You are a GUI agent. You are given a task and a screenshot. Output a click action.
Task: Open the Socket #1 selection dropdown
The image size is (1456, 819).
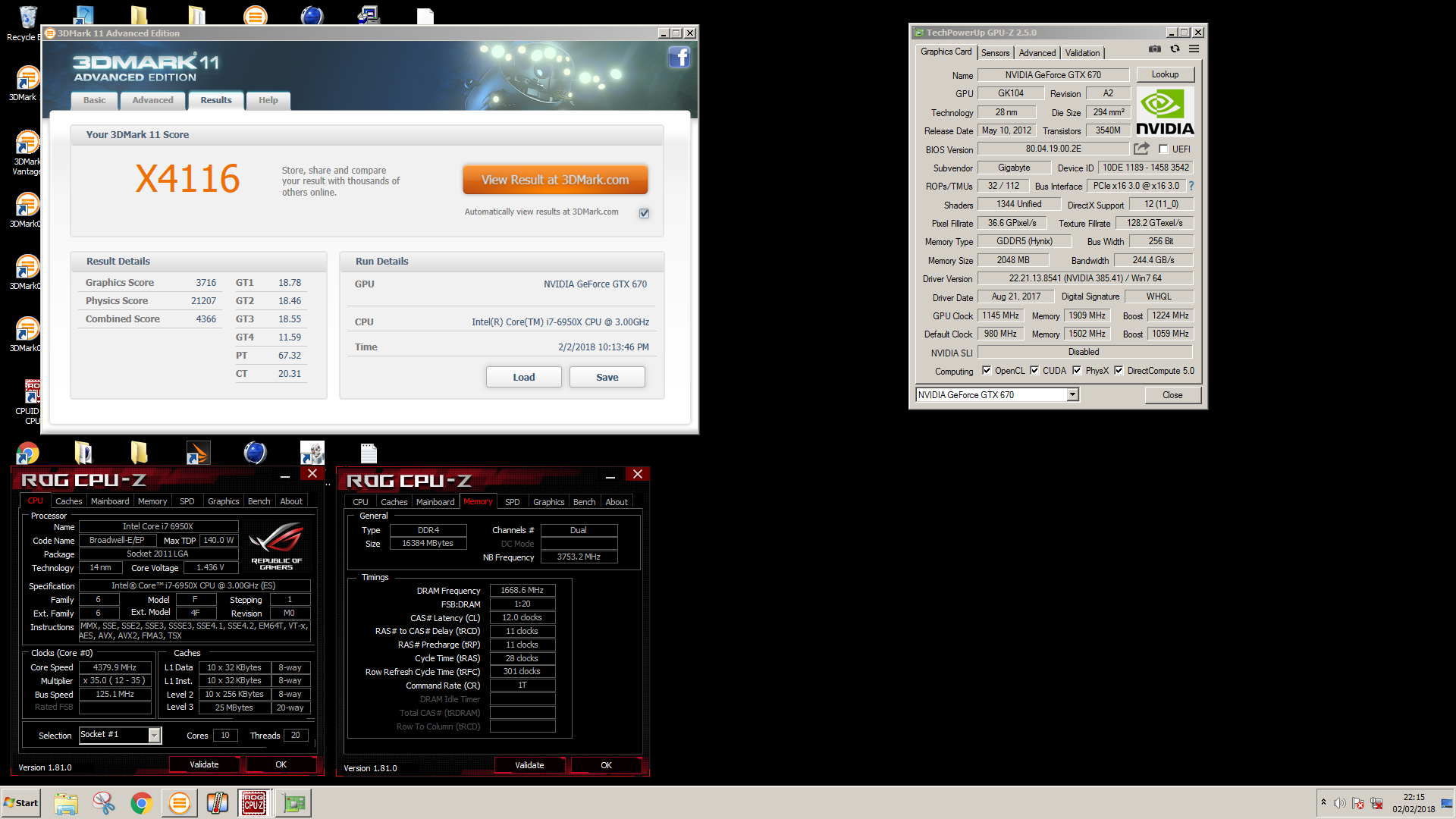(x=154, y=735)
